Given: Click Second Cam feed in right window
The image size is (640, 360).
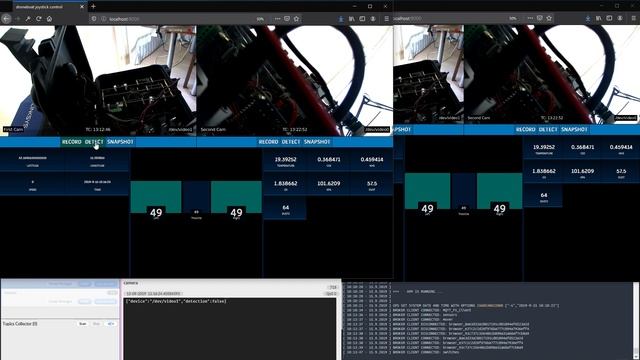Looking at the screenshot, I should tap(552, 74).
